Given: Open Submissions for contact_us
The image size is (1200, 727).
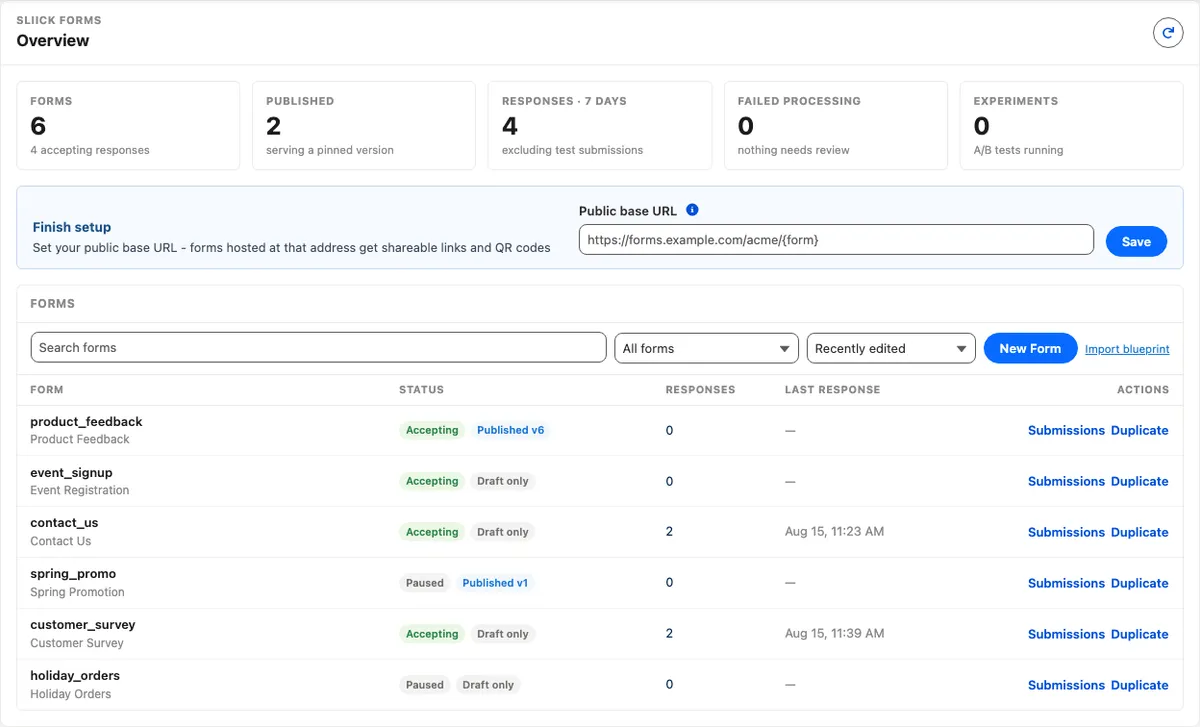Looking at the screenshot, I should (1066, 532).
